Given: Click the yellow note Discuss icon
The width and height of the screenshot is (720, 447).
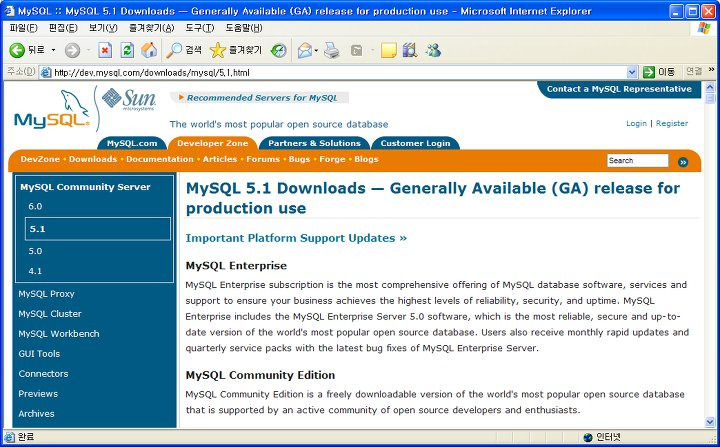Looking at the screenshot, I should click(x=388, y=50).
